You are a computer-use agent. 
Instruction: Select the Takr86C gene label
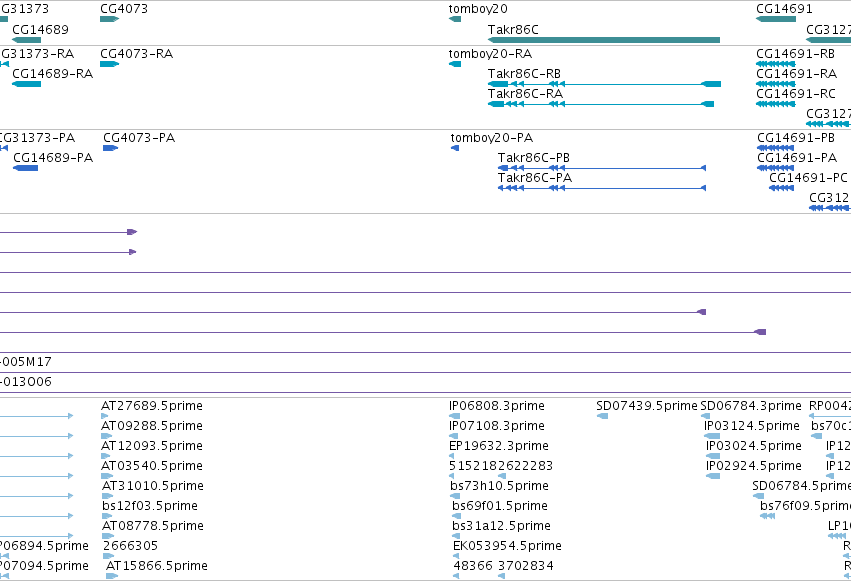pyautogui.click(x=513, y=30)
